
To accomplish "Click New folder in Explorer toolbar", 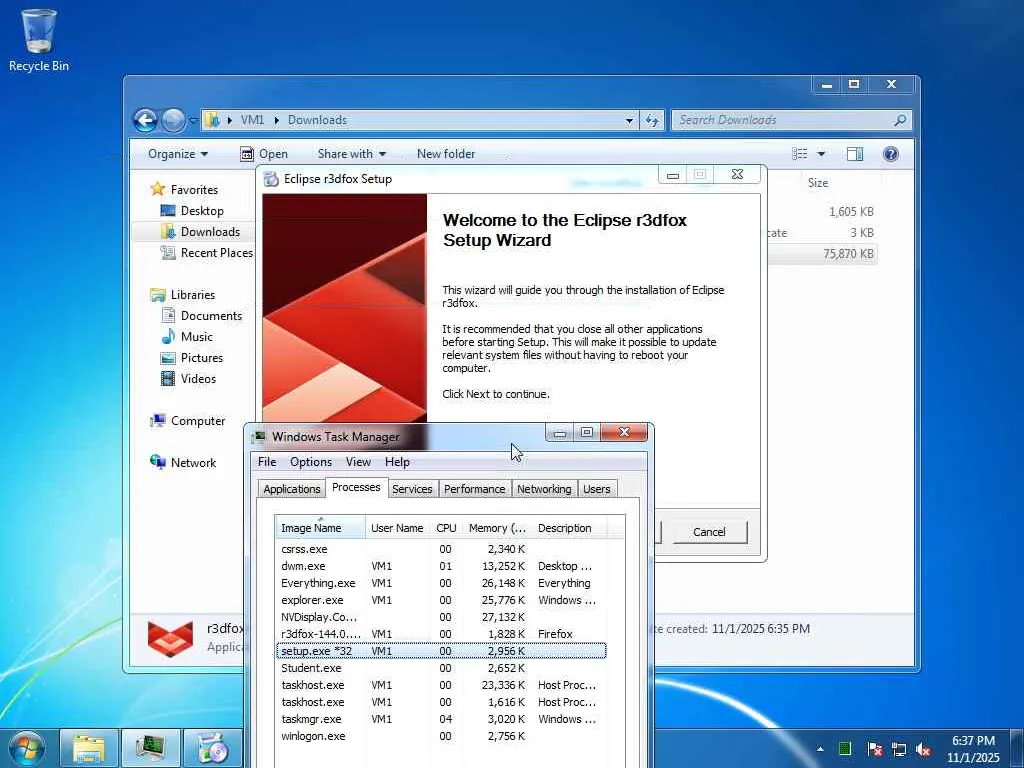I will [446, 154].
